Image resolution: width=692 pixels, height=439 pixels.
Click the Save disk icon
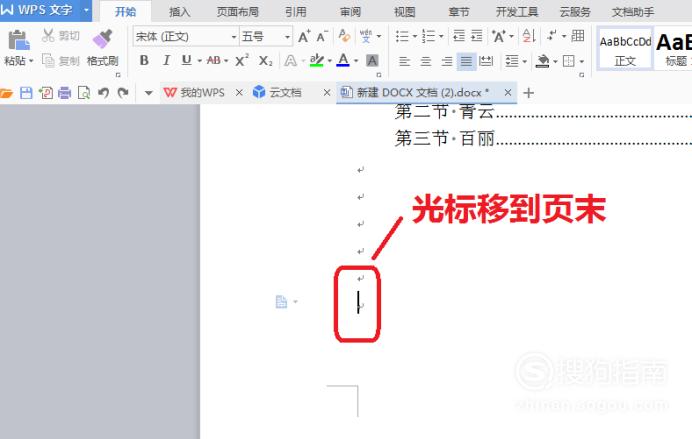(x=26, y=93)
